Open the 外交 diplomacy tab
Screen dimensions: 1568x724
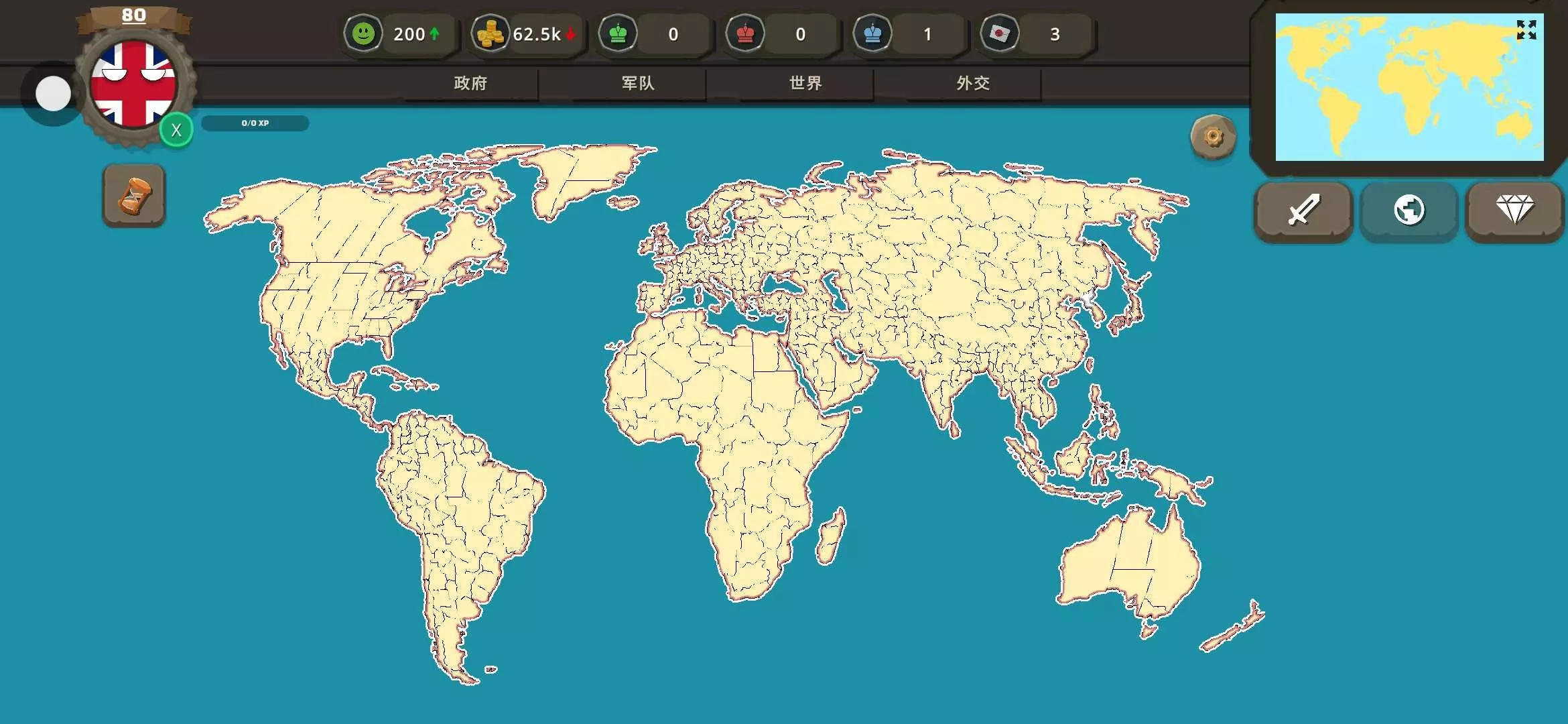pos(973,83)
